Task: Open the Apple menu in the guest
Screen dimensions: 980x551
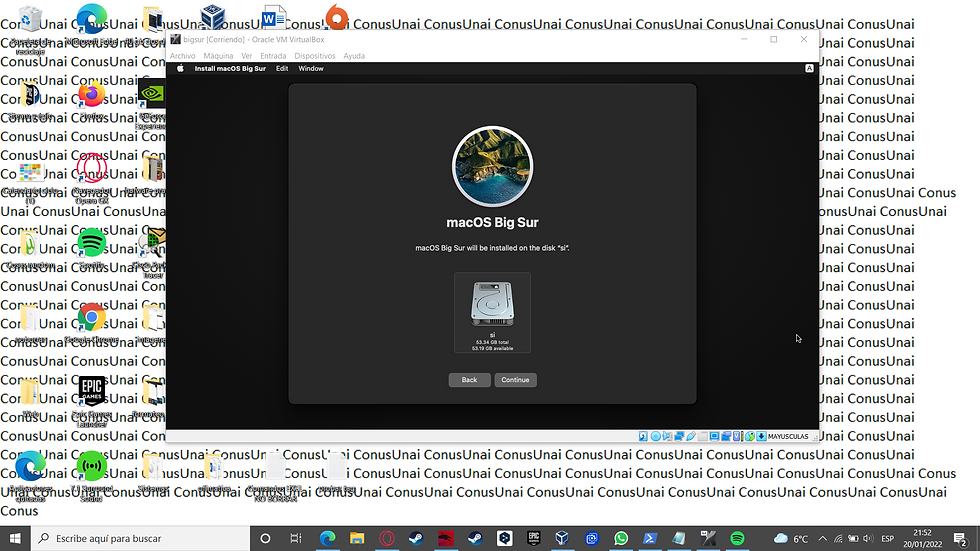Action: coord(180,69)
